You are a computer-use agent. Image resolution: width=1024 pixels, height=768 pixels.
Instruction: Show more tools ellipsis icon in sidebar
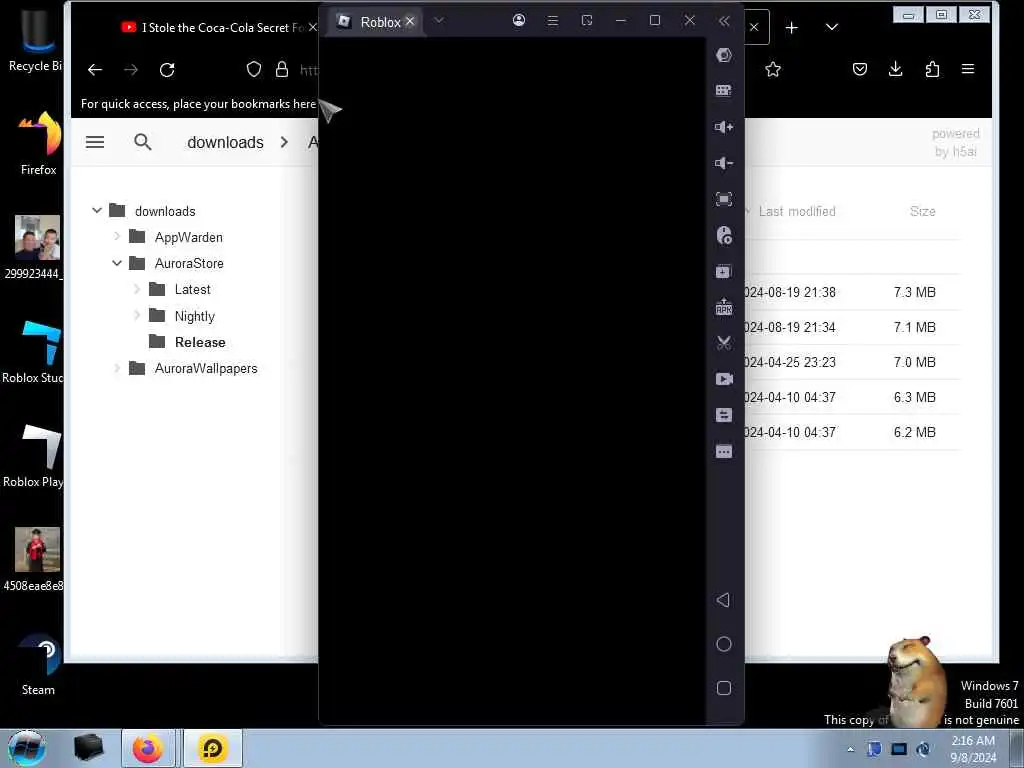click(x=724, y=451)
